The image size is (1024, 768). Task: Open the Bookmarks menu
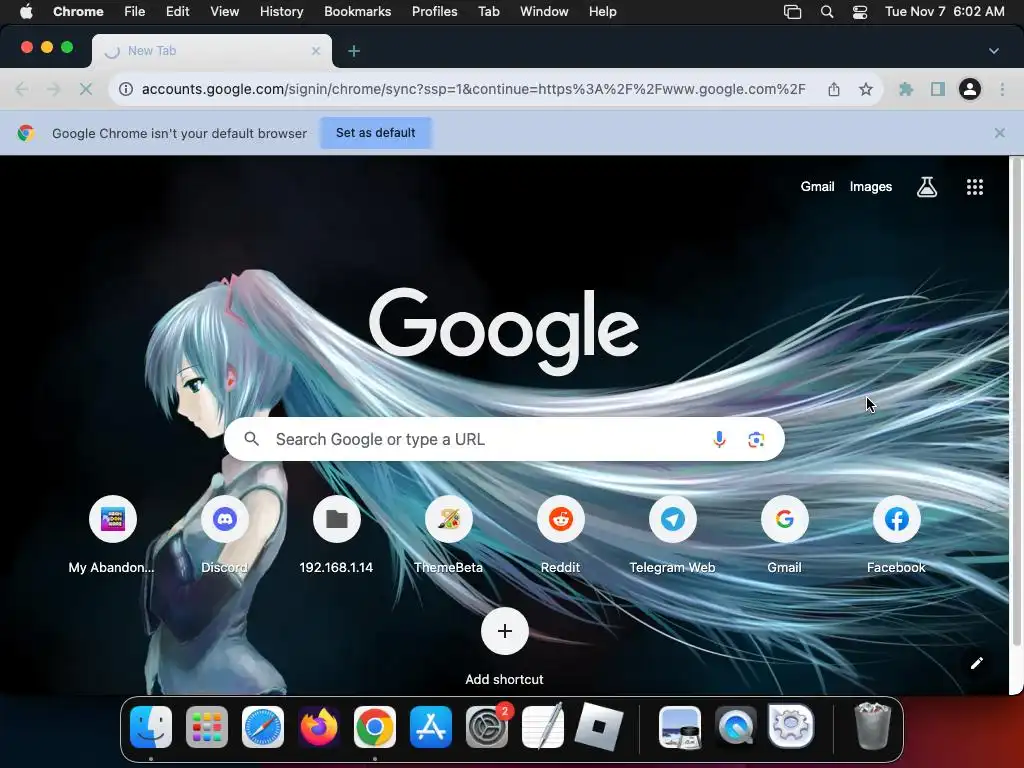(357, 12)
